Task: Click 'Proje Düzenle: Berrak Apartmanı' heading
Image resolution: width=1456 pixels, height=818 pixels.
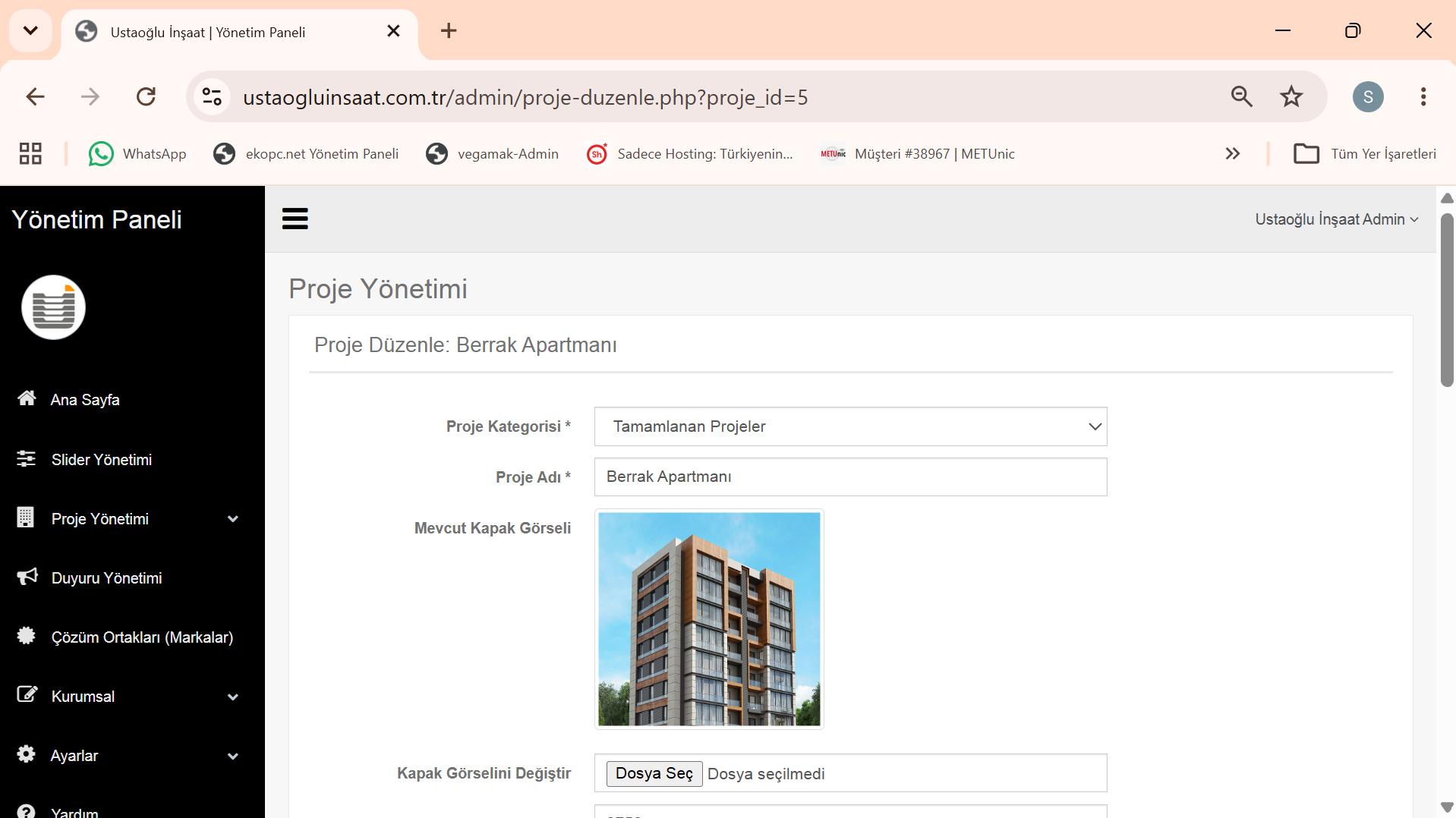Action: (x=465, y=345)
